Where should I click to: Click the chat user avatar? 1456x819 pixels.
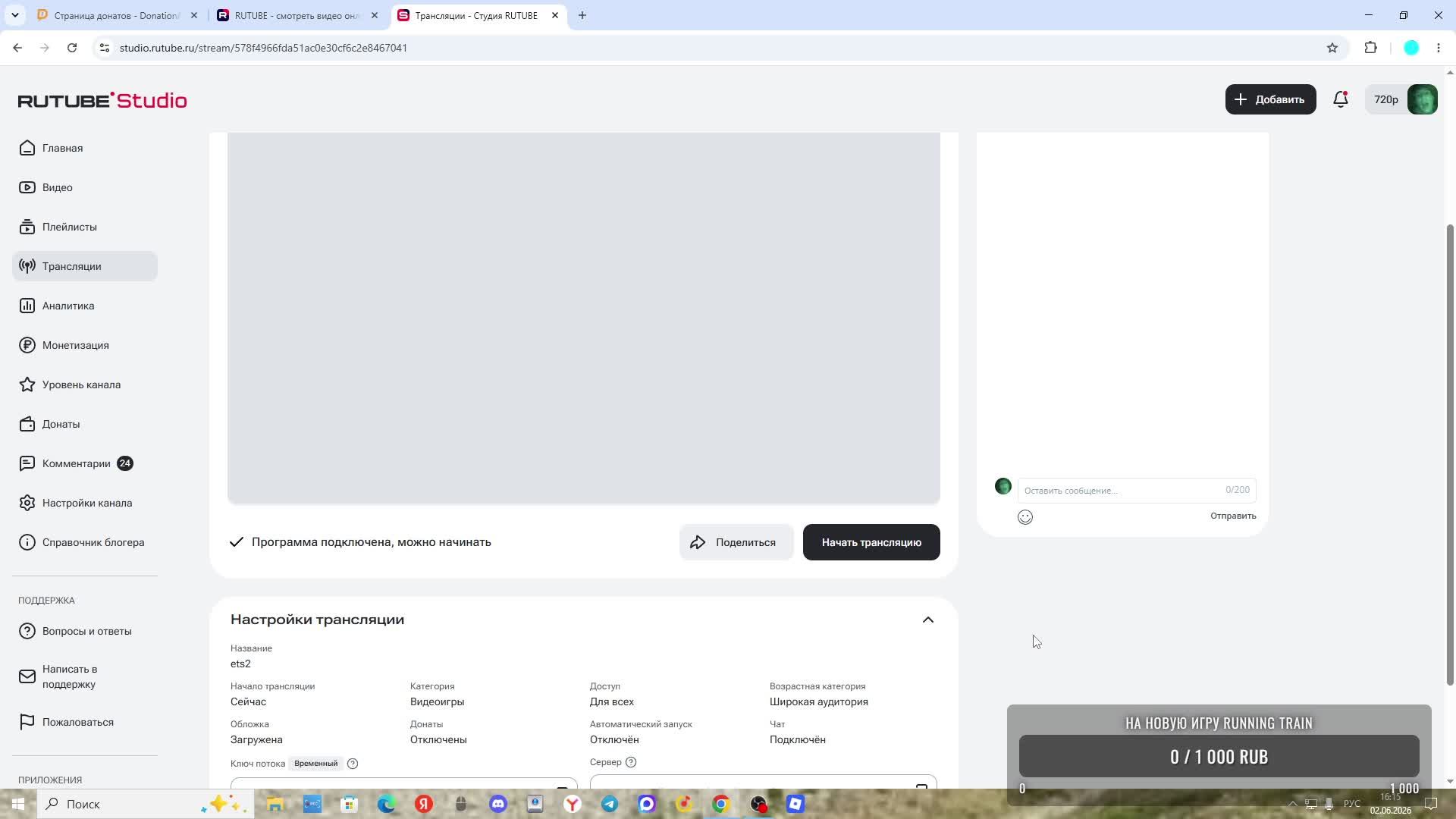[1003, 486]
